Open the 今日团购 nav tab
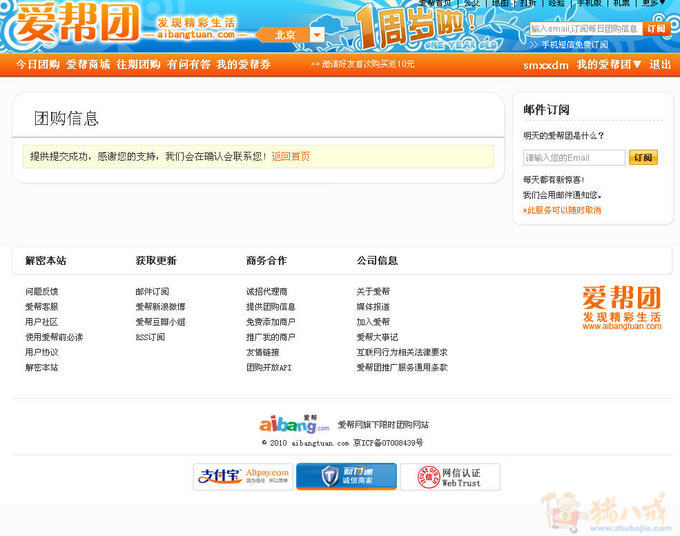Viewport: 680px width, 536px height. [38, 65]
